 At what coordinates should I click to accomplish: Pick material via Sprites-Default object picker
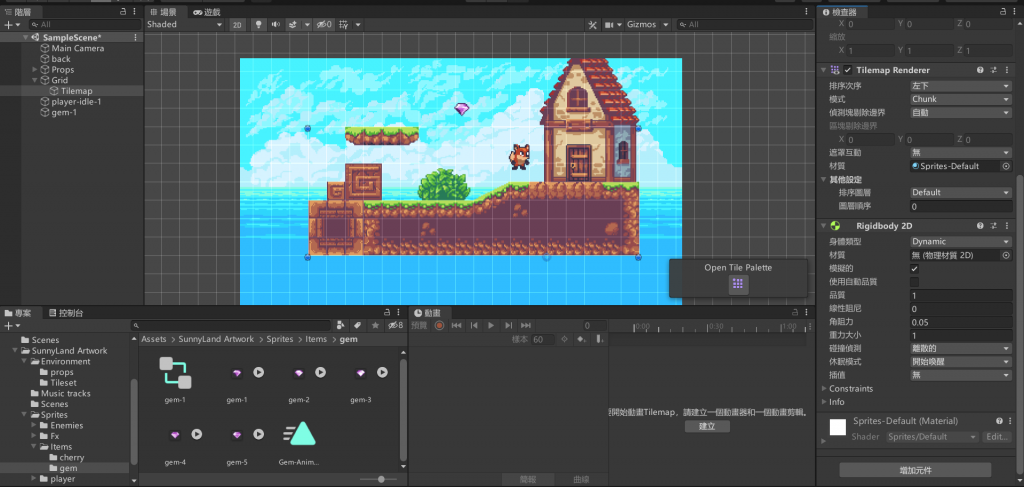pos(1006,166)
